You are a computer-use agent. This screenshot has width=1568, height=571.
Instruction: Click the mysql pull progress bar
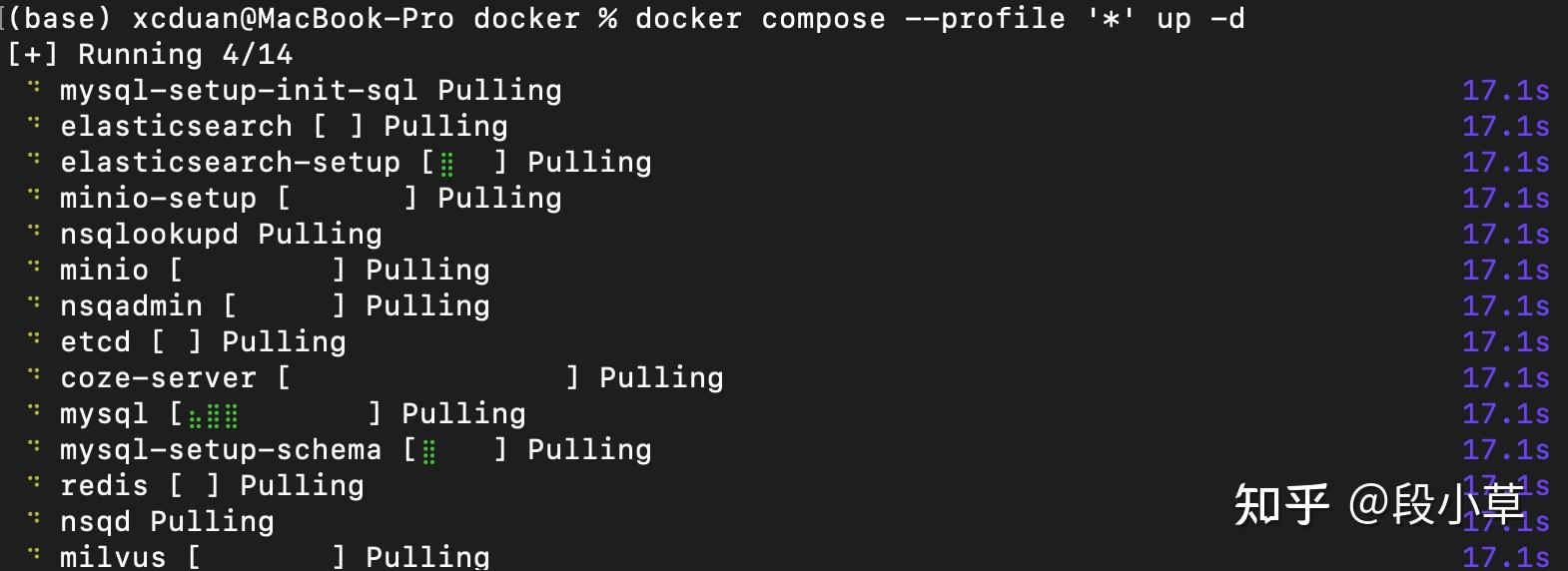[276, 414]
